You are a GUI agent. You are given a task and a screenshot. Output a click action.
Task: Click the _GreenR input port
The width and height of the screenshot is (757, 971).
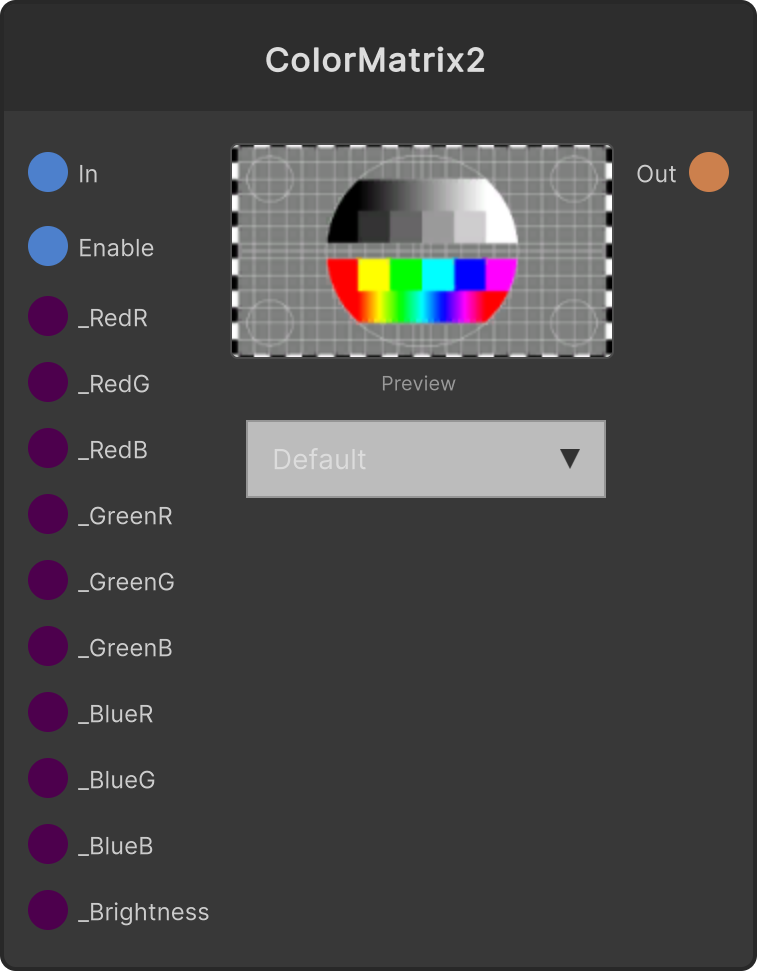click(48, 514)
